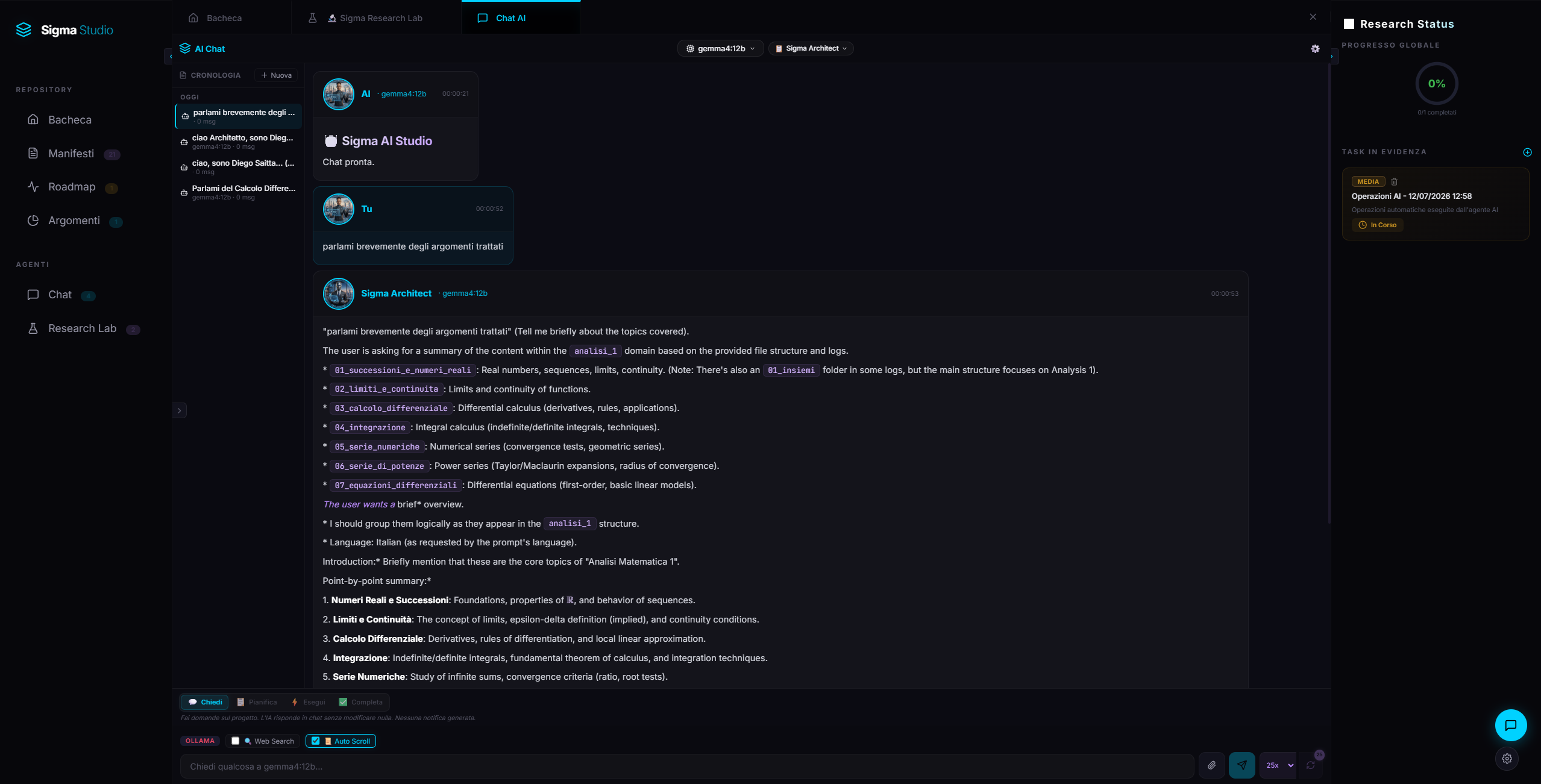Open chat 'Parlami del Calcolo Differe...'

click(x=239, y=192)
